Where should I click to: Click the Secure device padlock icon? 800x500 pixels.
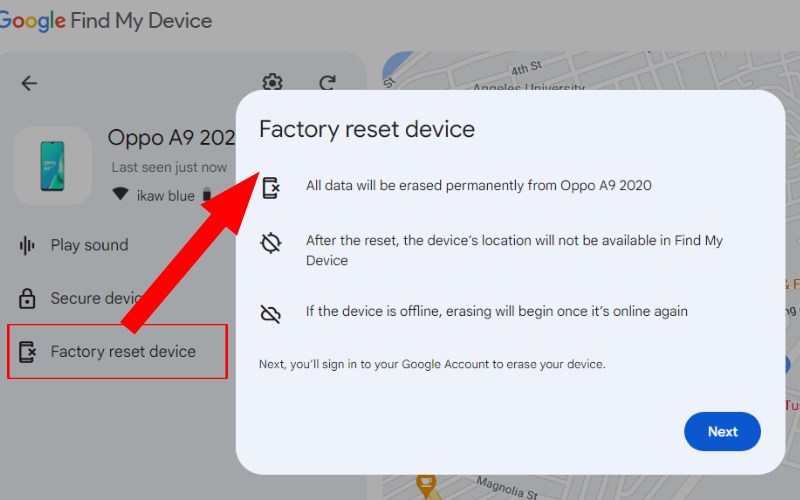pos(27,298)
